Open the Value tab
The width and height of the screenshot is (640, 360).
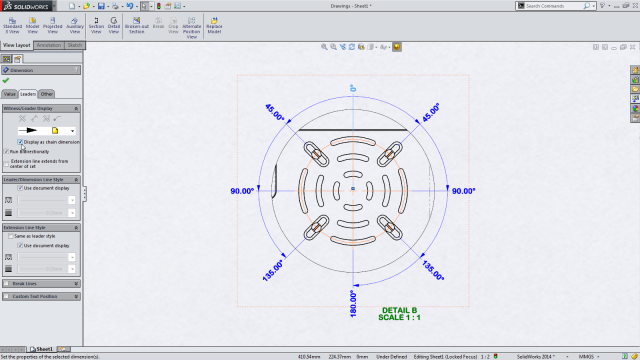(x=9, y=94)
